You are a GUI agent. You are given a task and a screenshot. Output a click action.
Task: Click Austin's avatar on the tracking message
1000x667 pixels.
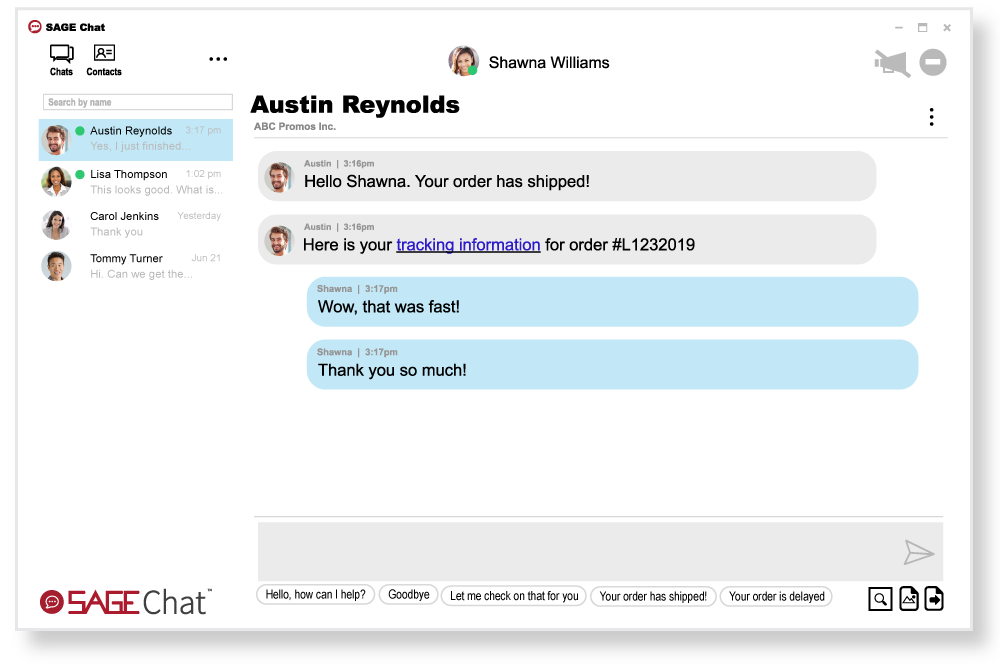pos(279,240)
